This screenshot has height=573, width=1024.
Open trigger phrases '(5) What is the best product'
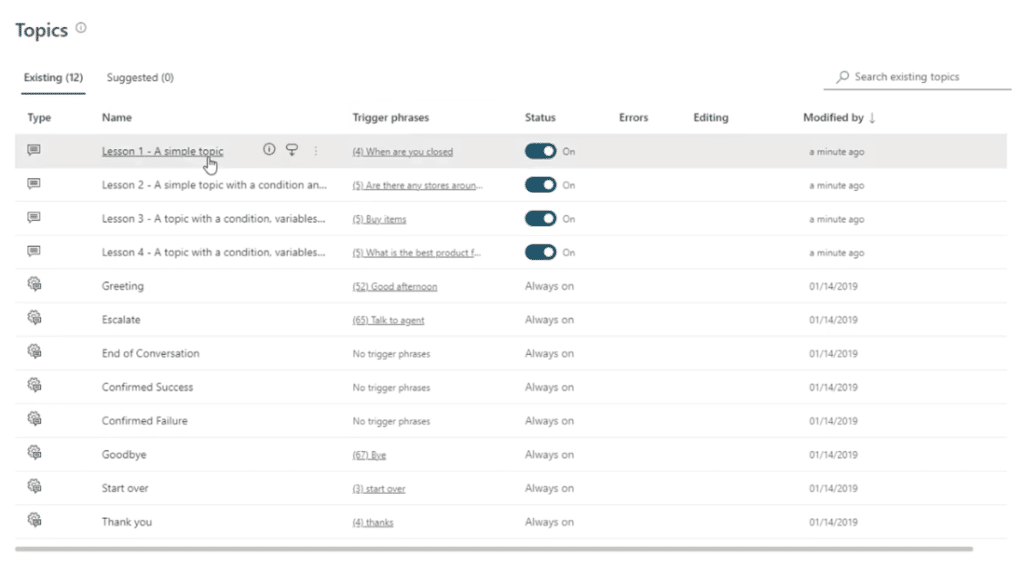pos(417,253)
